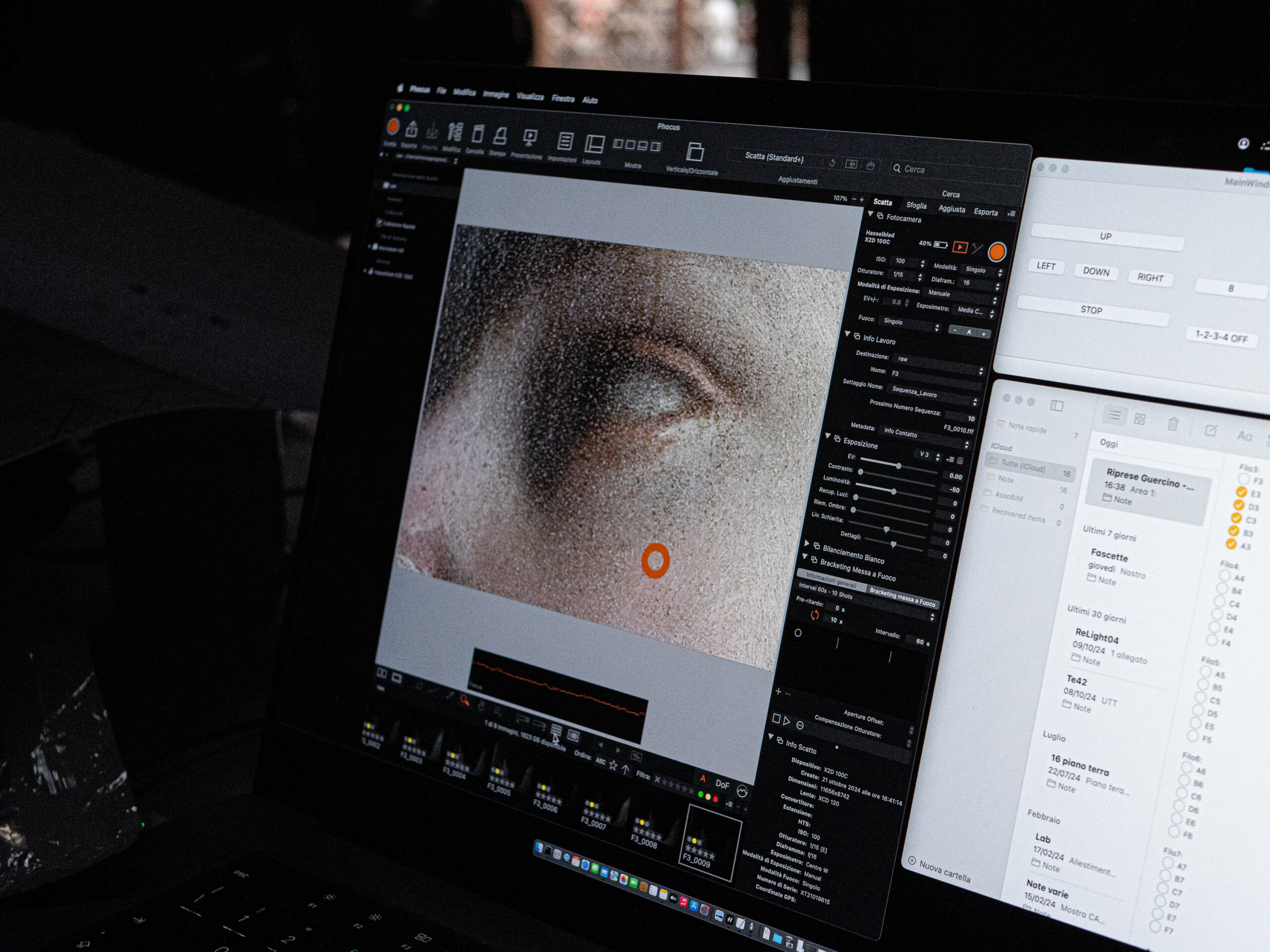Click the sort direction arrow icon
Image resolution: width=1270 pixels, height=952 pixels.
625,769
